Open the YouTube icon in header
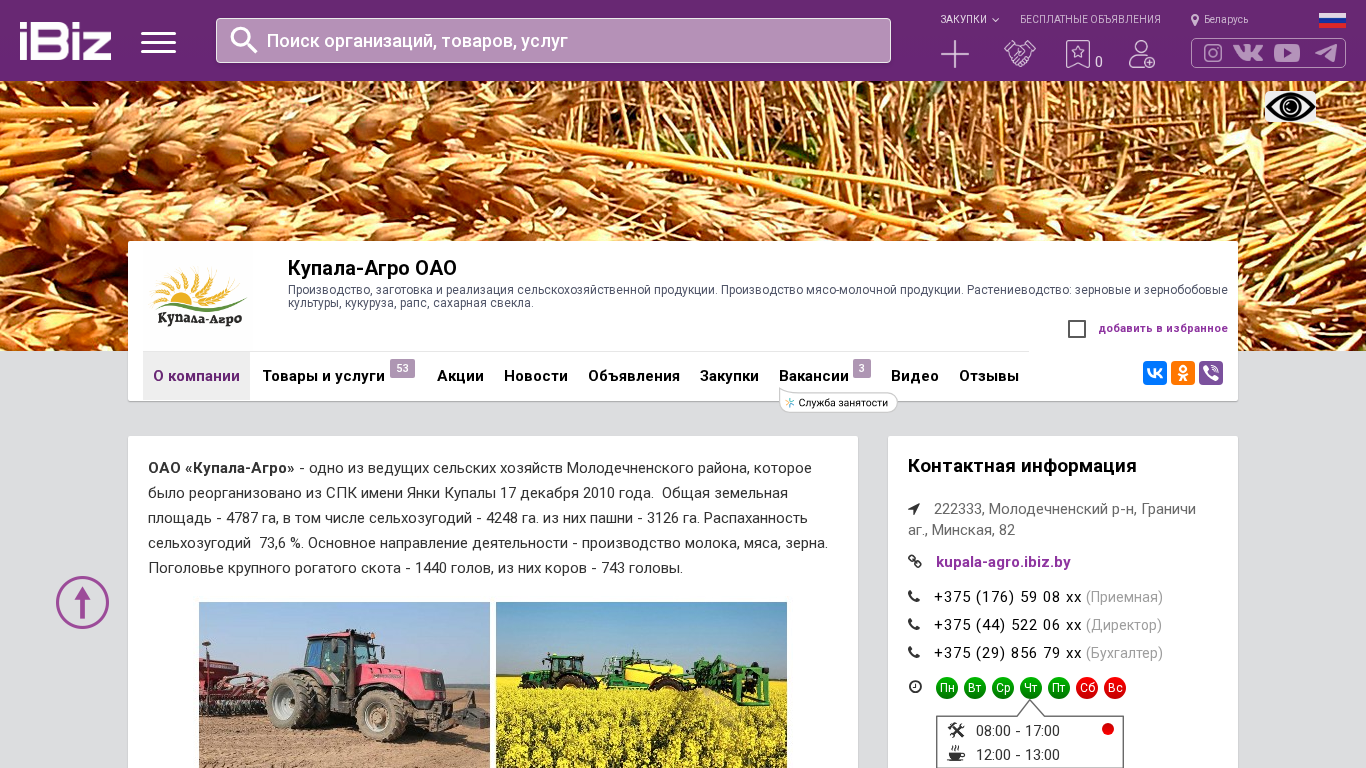 (x=1287, y=53)
